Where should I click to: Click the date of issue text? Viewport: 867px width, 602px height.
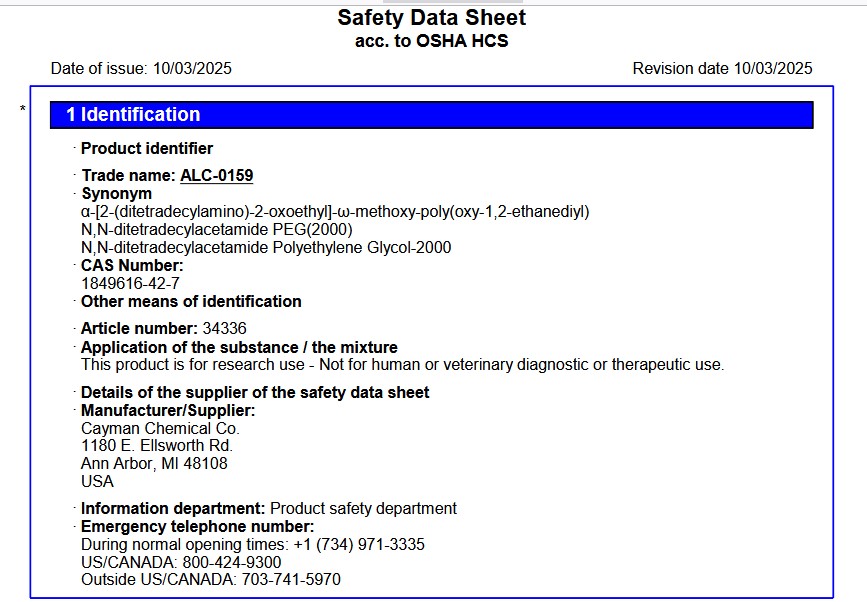pyautogui.click(x=141, y=69)
